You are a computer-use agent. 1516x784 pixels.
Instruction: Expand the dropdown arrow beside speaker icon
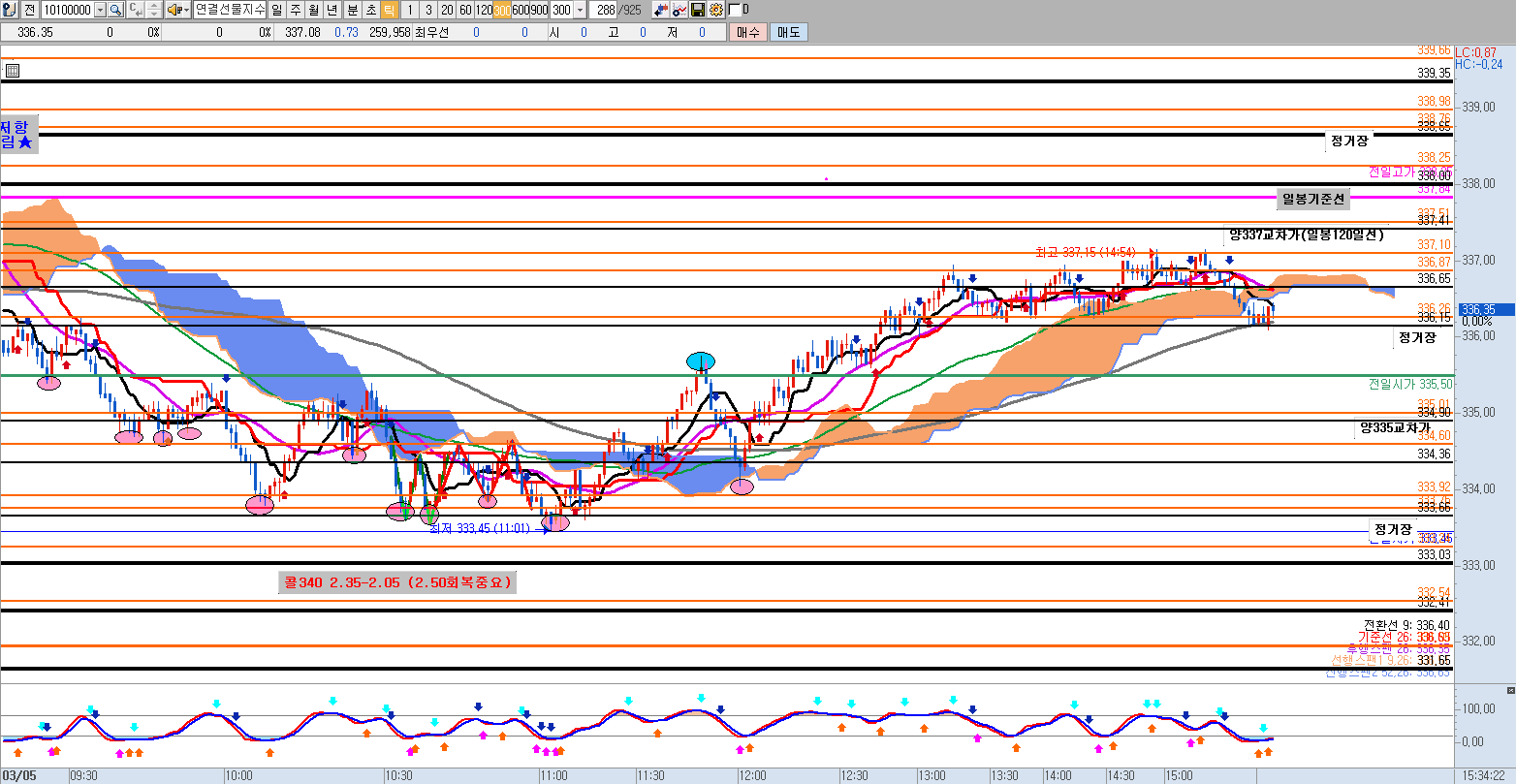185,10
